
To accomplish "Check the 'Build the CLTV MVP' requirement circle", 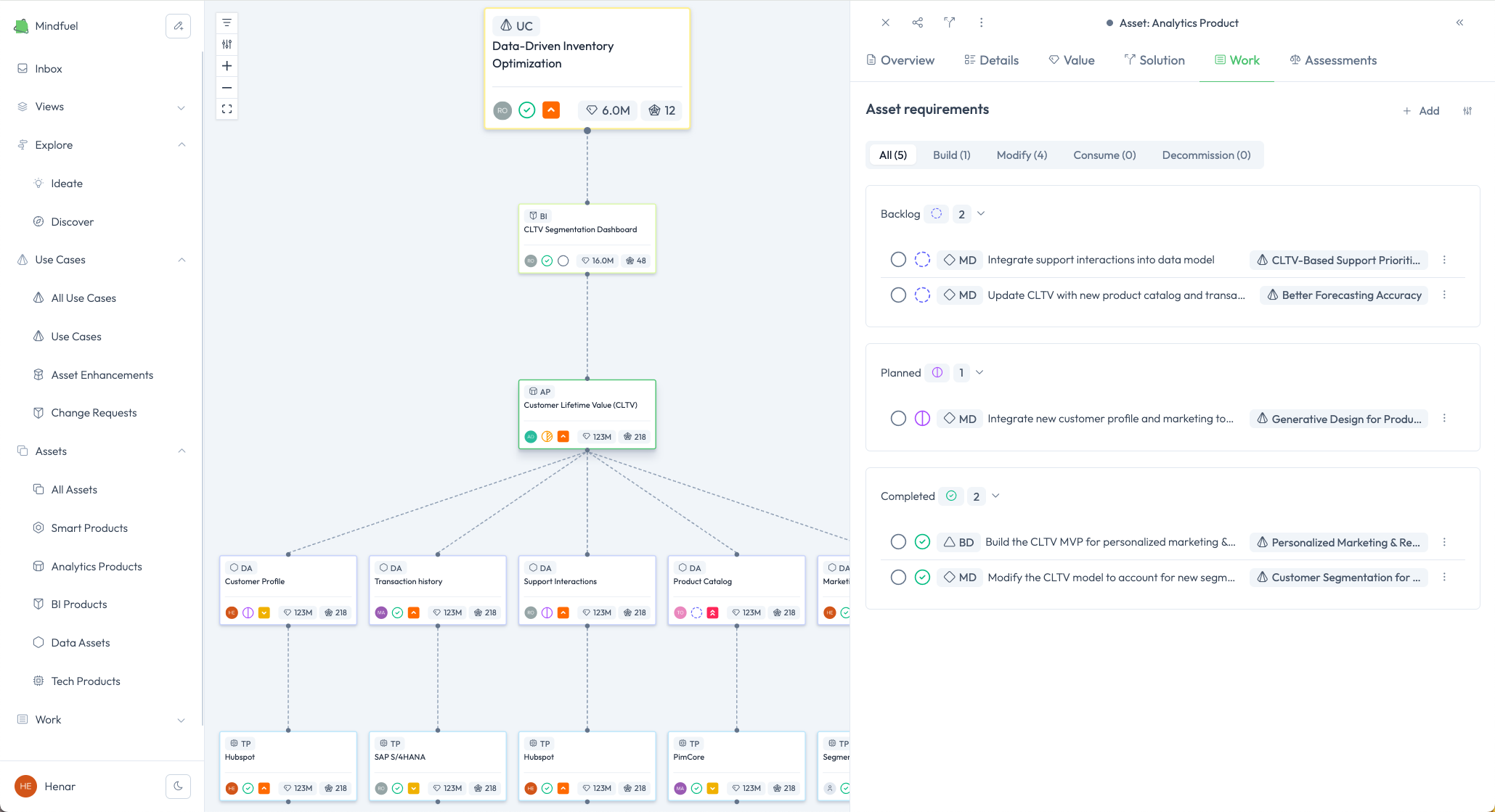I will 898,542.
